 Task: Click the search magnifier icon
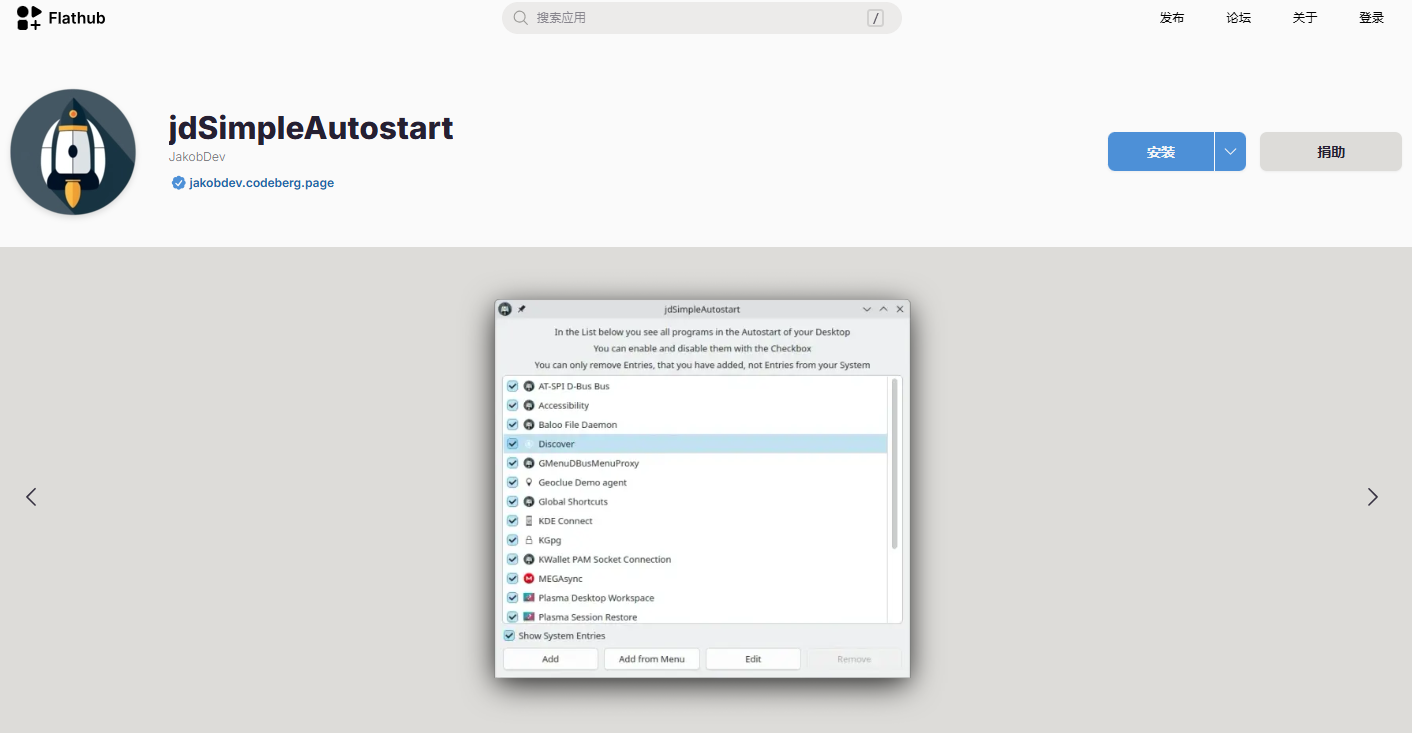pyautogui.click(x=520, y=18)
